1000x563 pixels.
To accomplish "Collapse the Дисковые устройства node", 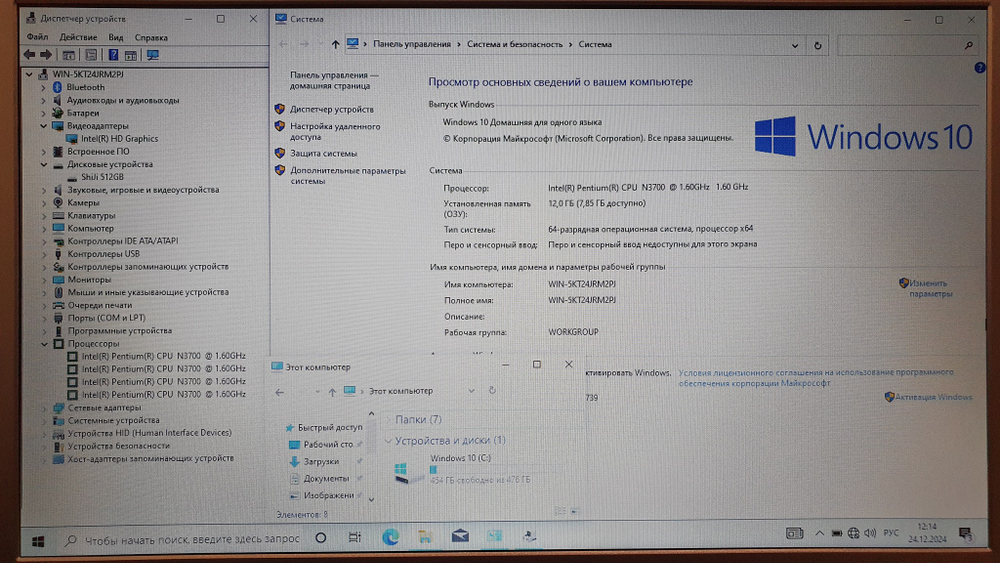I will click(43, 165).
